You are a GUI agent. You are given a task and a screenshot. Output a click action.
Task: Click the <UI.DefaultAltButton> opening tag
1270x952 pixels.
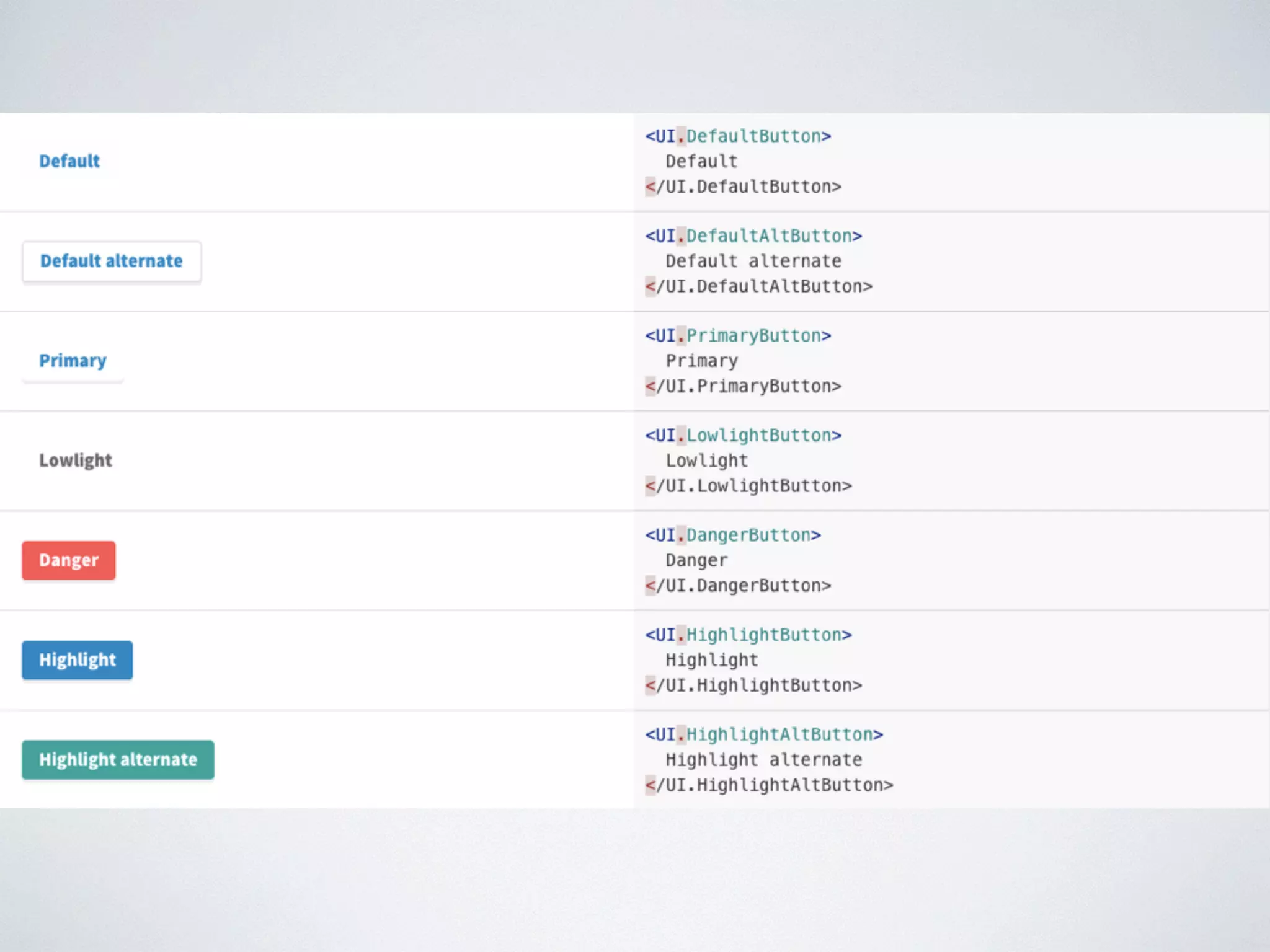coord(753,236)
